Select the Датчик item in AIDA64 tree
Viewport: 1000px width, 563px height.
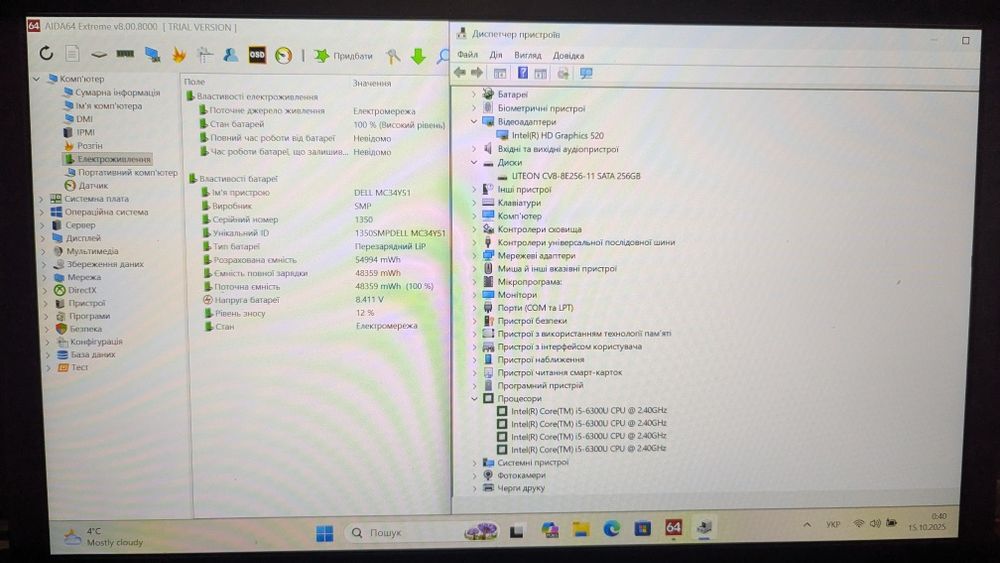[x=93, y=186]
